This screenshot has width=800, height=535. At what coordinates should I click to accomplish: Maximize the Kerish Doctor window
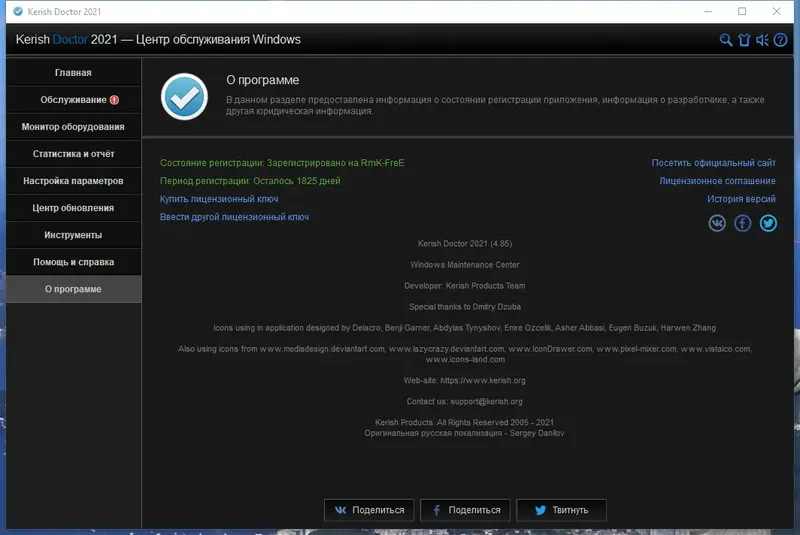tap(742, 11)
